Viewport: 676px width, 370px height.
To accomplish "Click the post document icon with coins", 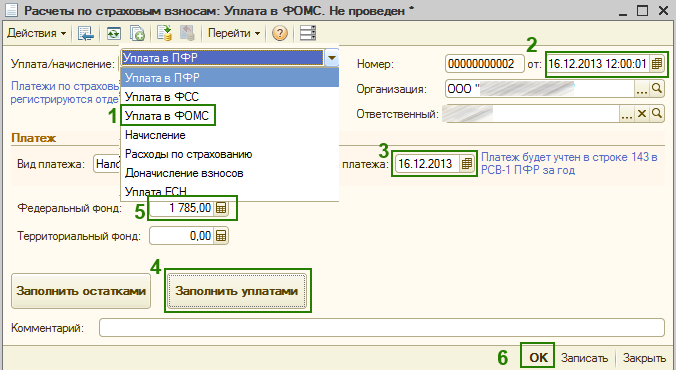I will point(164,33).
